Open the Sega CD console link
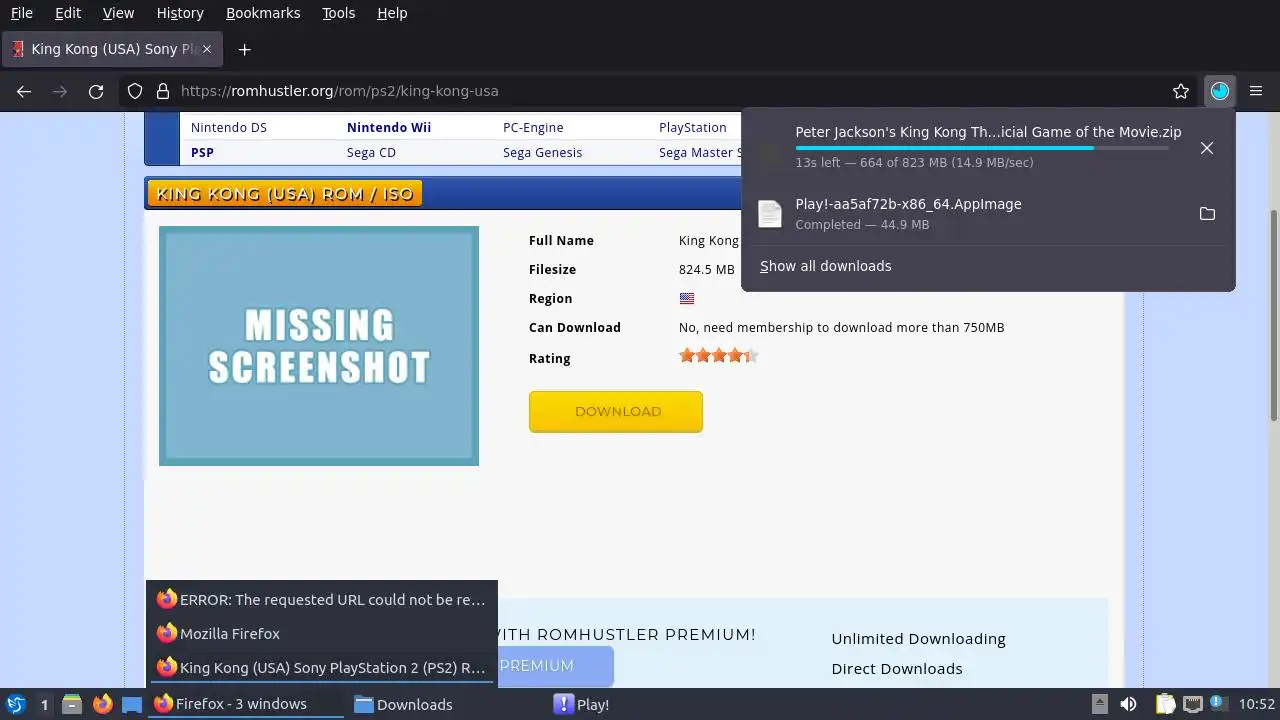The height and width of the screenshot is (720, 1280). point(371,152)
